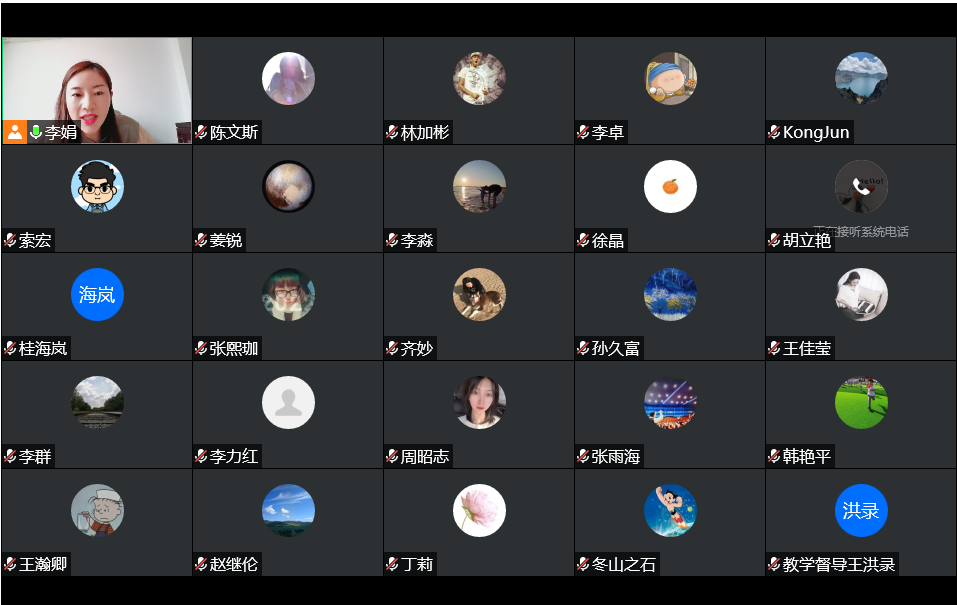Click the name label 韩艳平
This screenshot has height=605, width=957.
[x=807, y=456]
